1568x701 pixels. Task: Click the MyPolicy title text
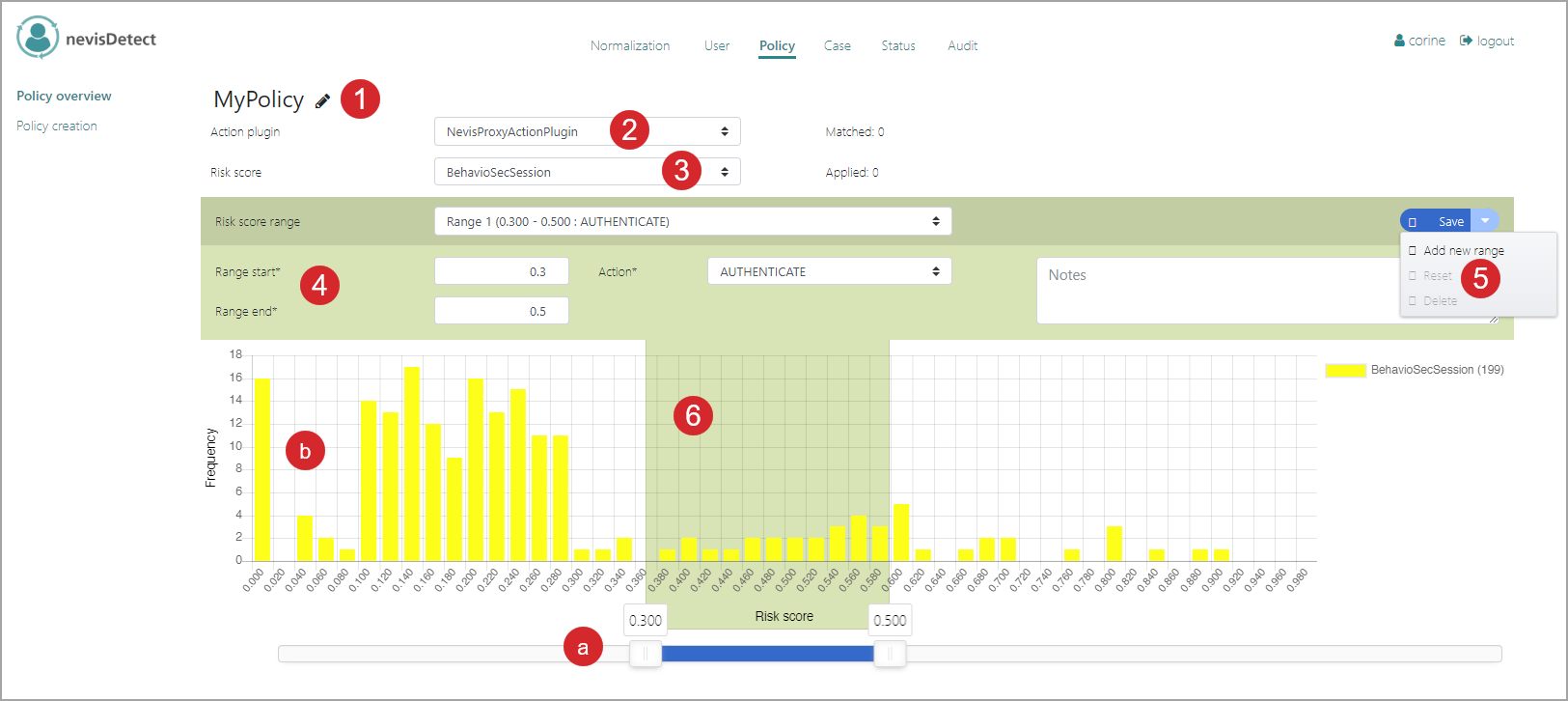[259, 99]
